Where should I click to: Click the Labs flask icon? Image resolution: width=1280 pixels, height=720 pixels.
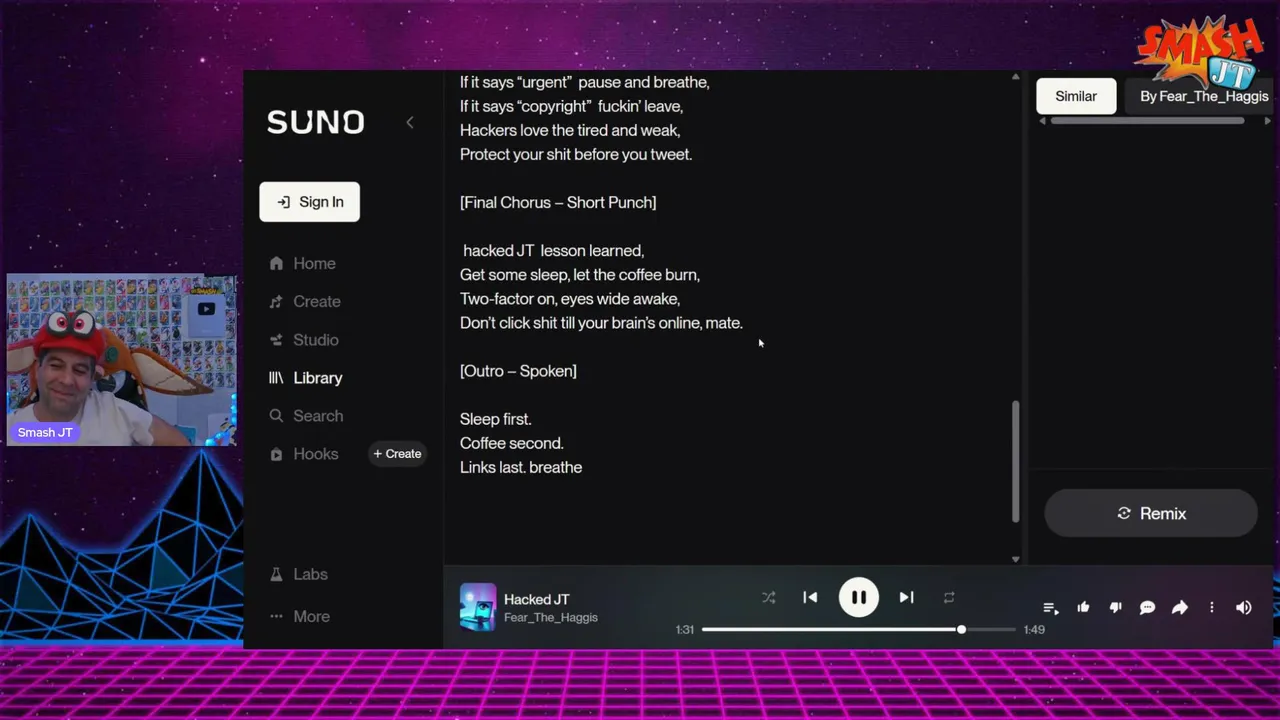(x=276, y=574)
